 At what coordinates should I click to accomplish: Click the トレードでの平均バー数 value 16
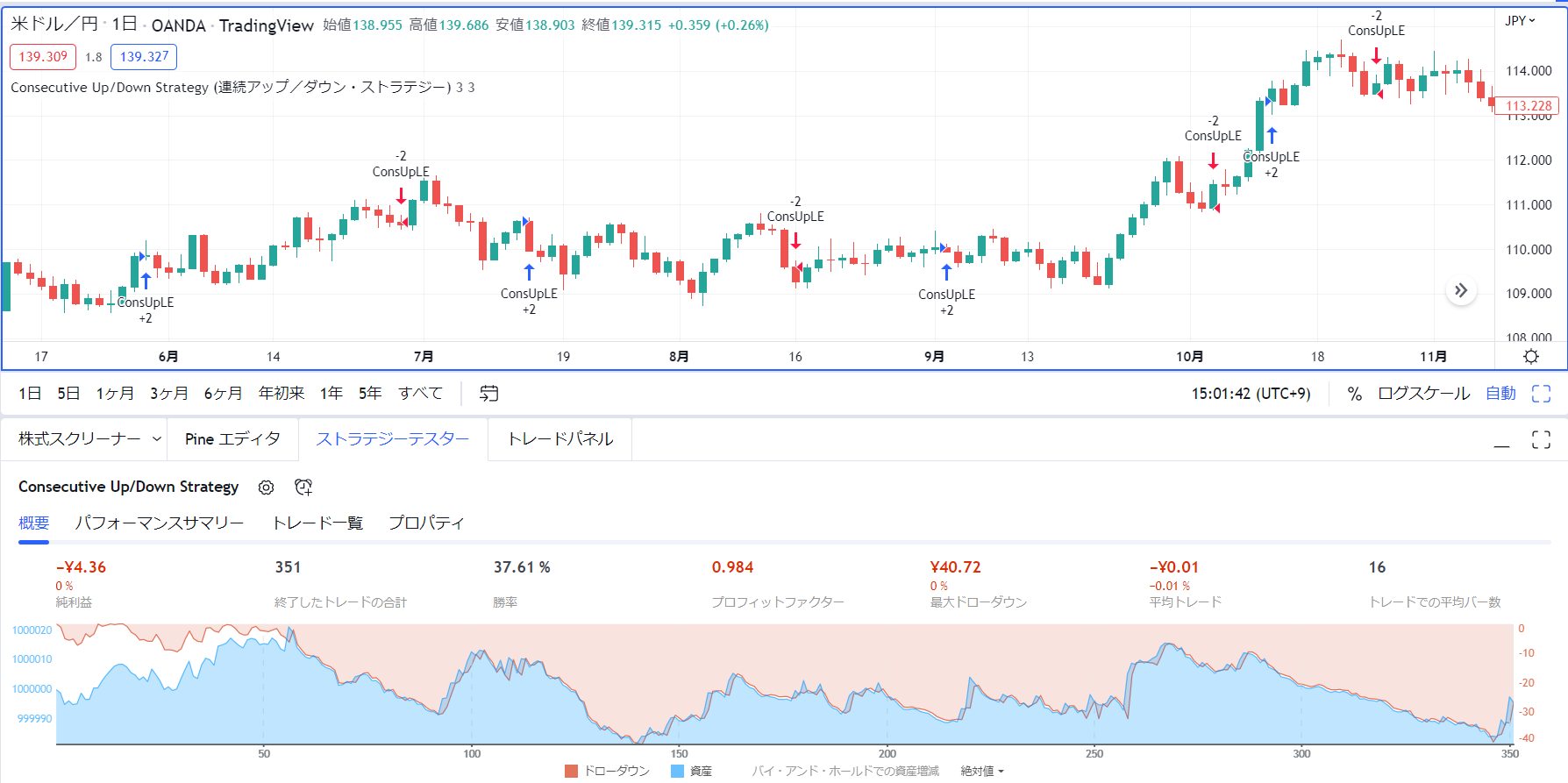[x=1377, y=567]
